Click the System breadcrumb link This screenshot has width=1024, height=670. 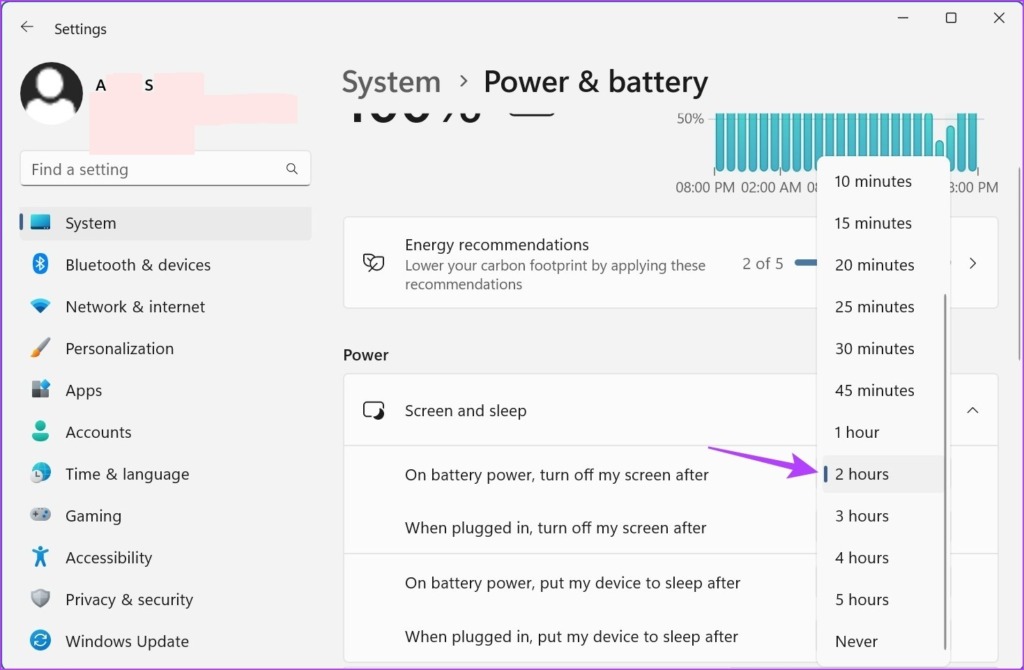[x=390, y=82]
